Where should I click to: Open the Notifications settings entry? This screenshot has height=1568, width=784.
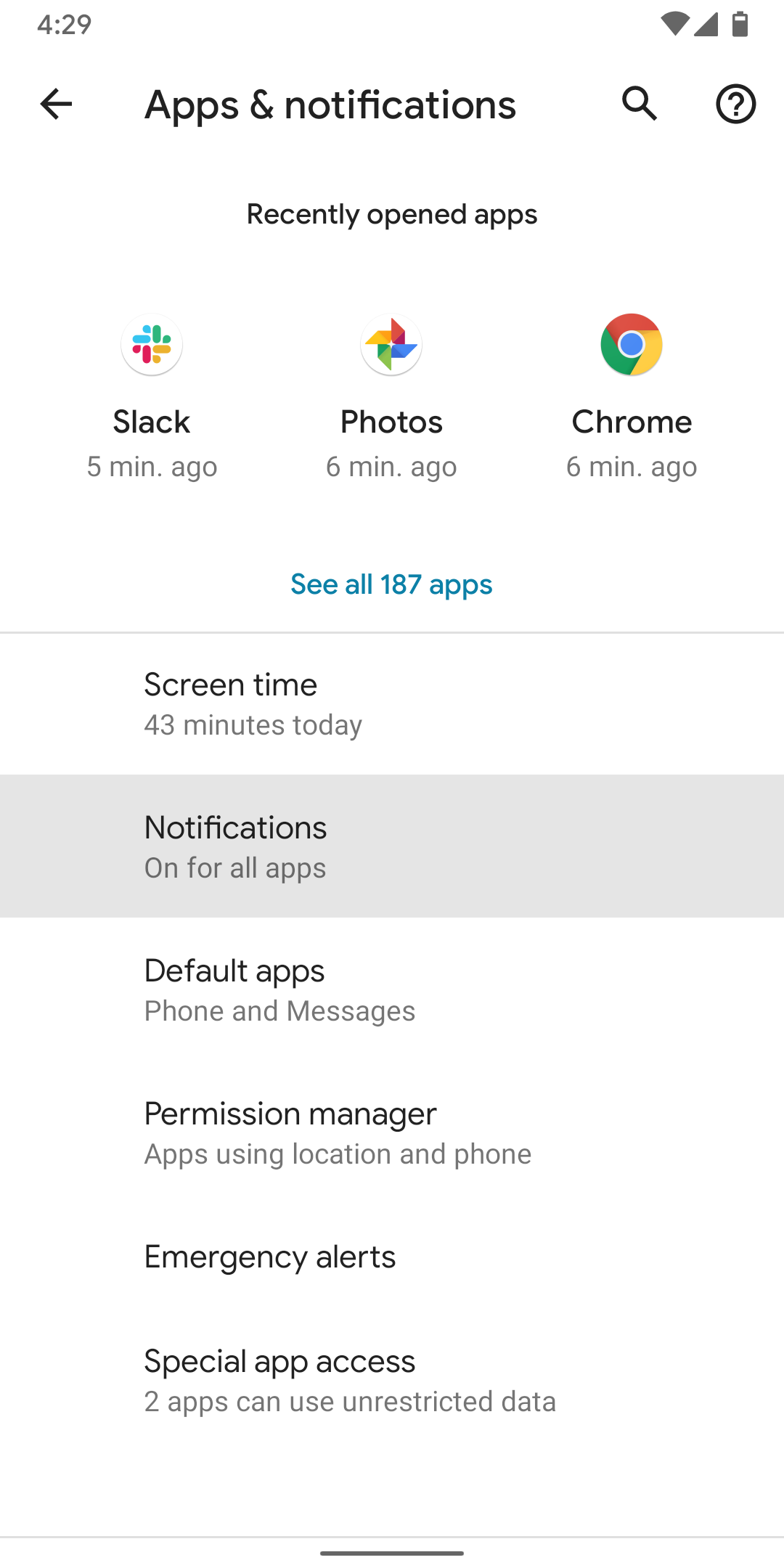point(392,846)
